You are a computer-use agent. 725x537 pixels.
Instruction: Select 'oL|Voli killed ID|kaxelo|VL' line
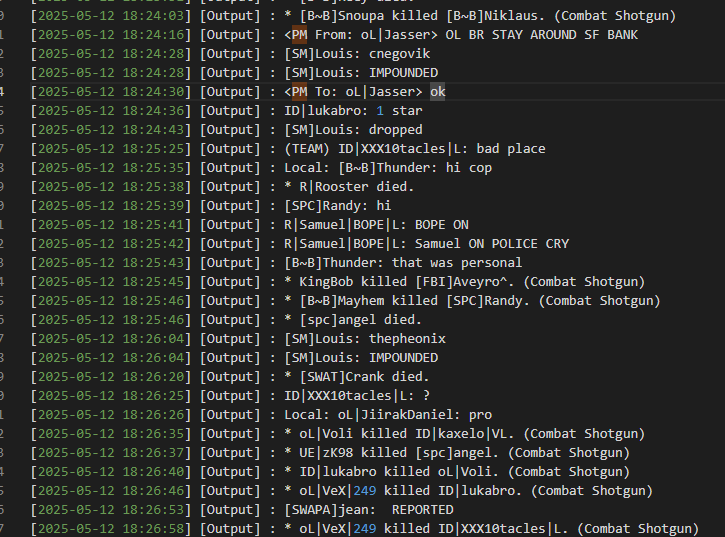(x=338, y=433)
